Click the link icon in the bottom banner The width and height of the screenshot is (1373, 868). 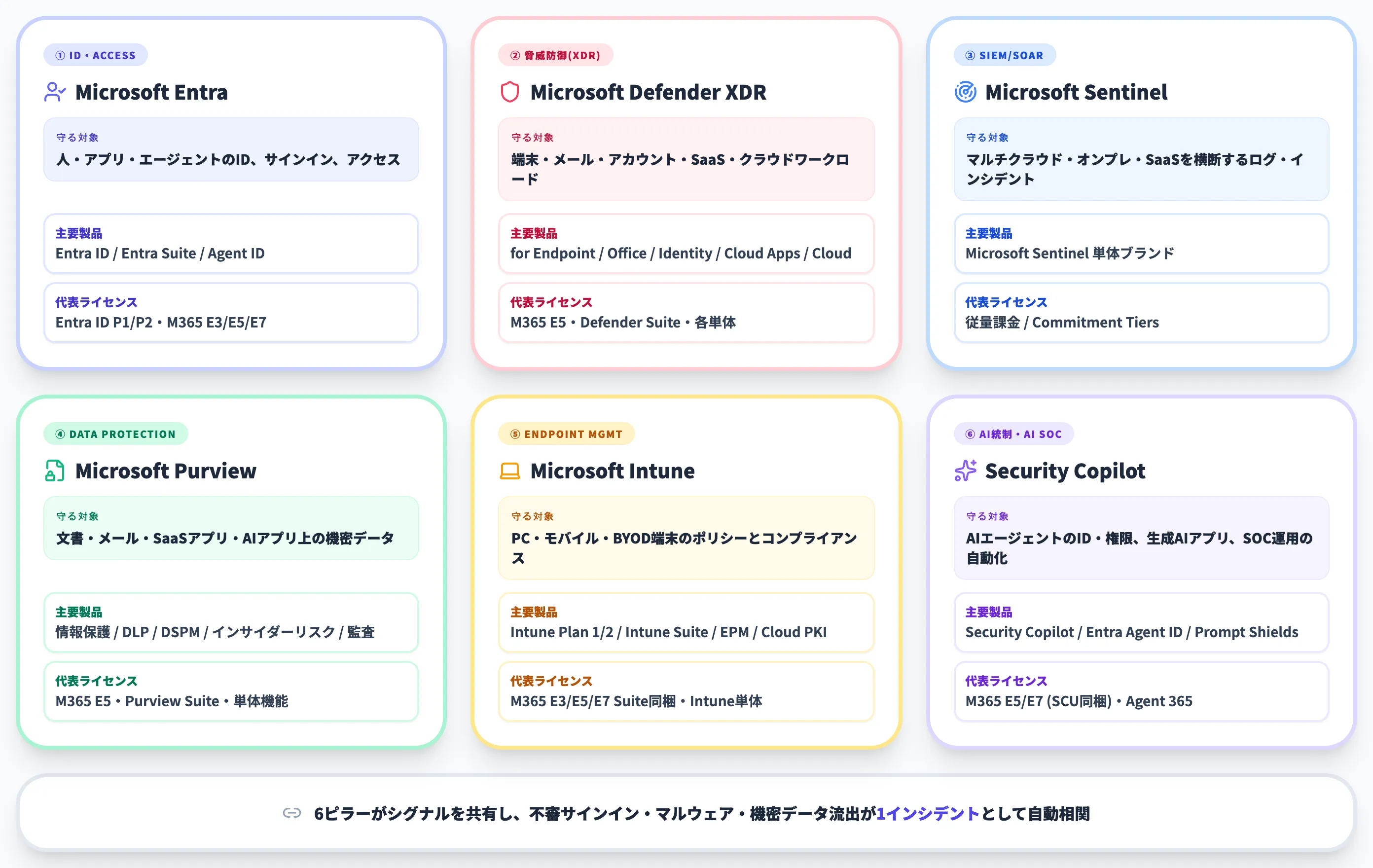[292, 813]
